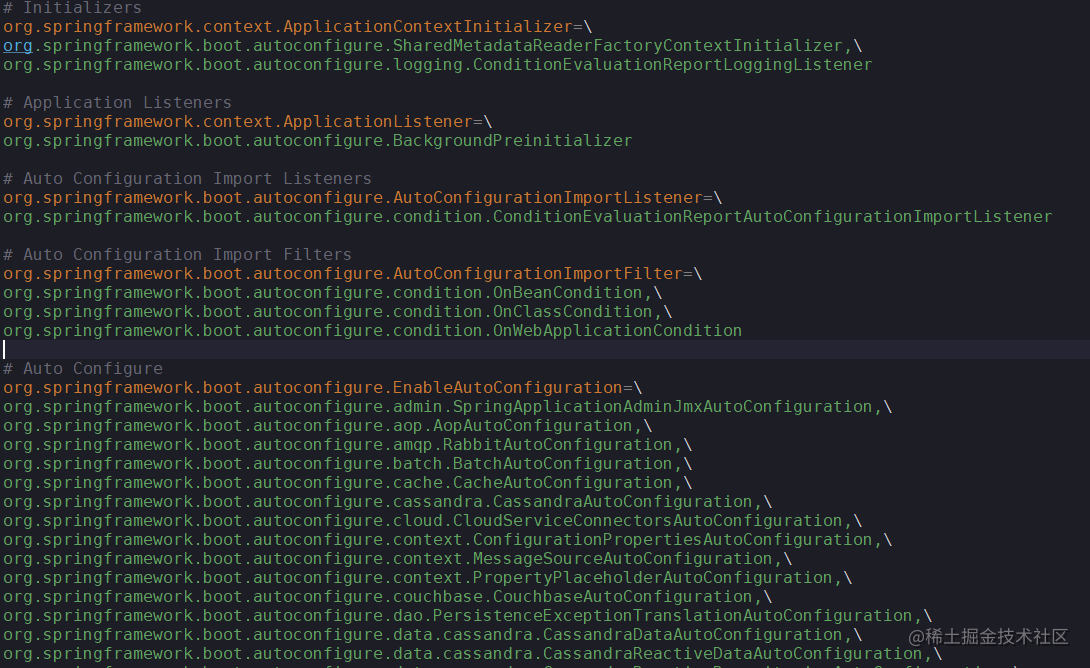Viewport: 1090px width, 668px height.
Task: Click the '# Auto Configure' comment
Action: 83,368
